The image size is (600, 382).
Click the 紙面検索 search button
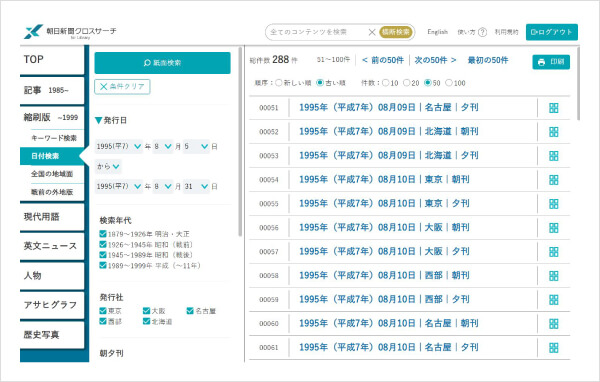coord(162,63)
